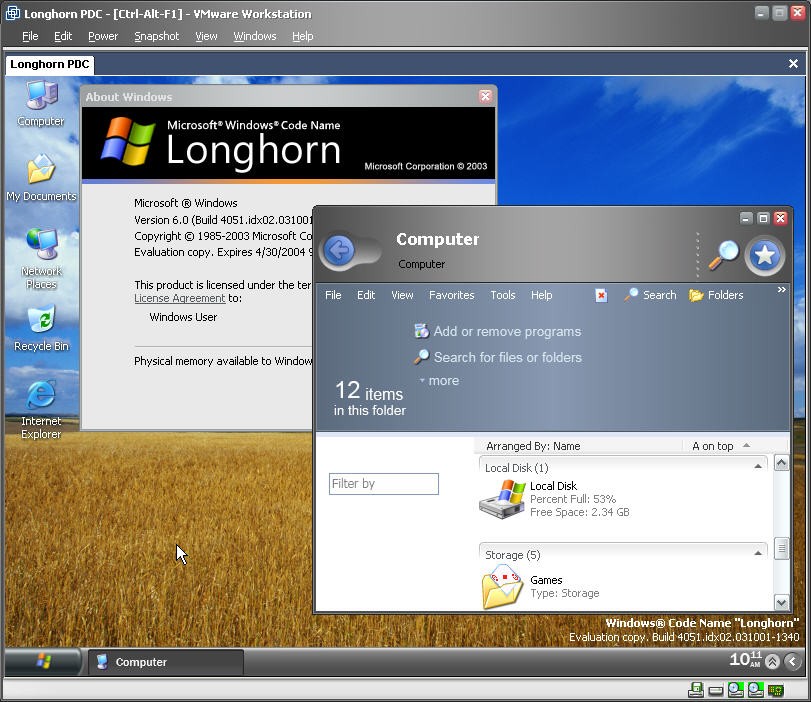Click 'Add or remove programs' task link

click(506, 331)
